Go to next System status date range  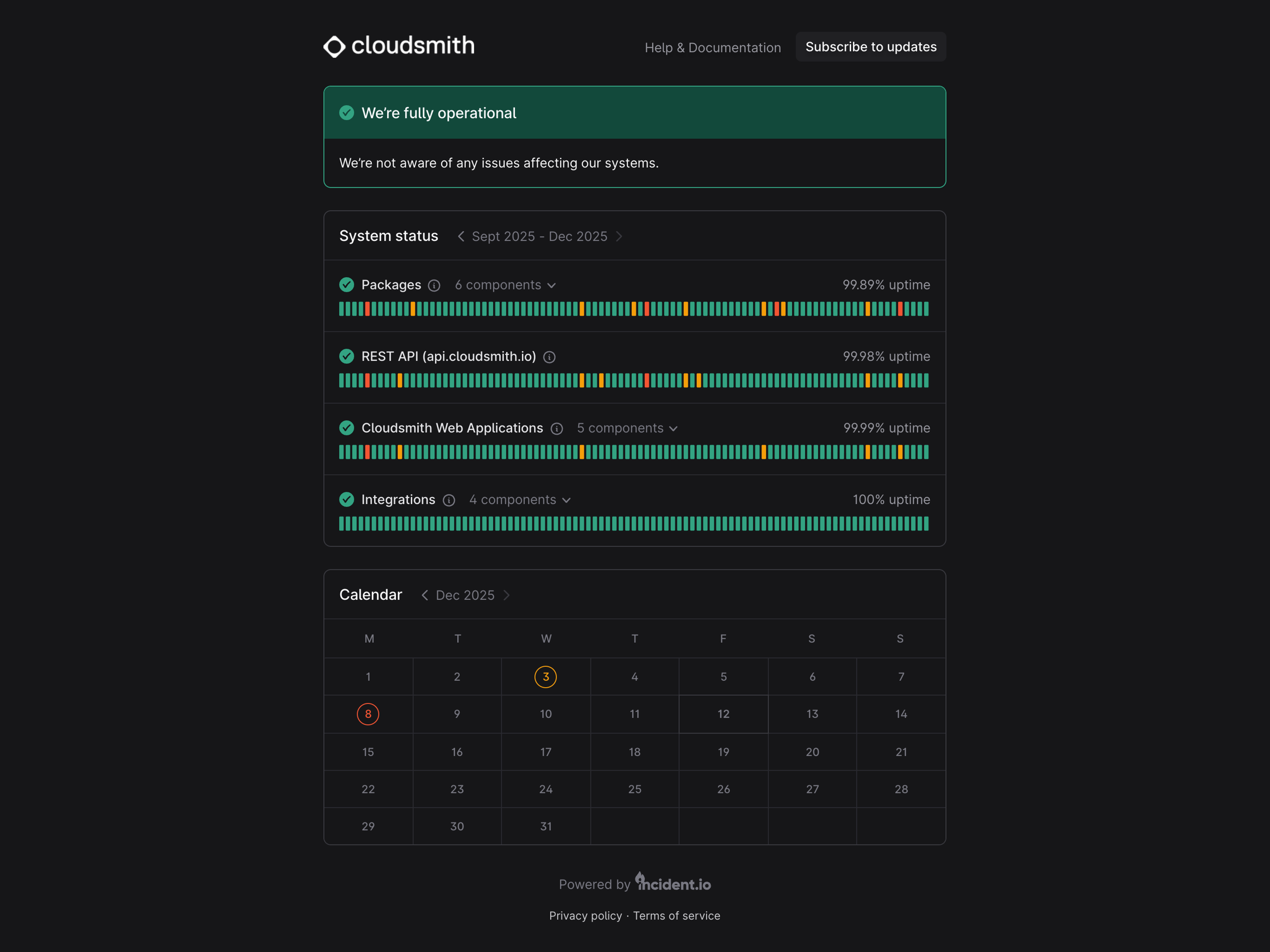[618, 236]
